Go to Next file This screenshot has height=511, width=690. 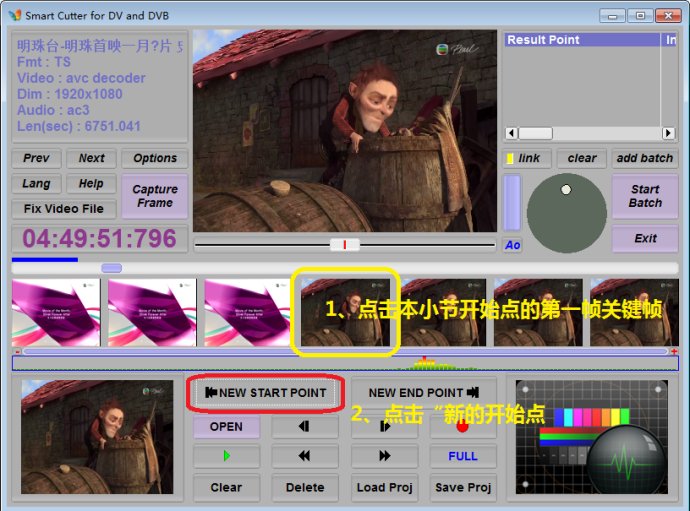point(91,158)
